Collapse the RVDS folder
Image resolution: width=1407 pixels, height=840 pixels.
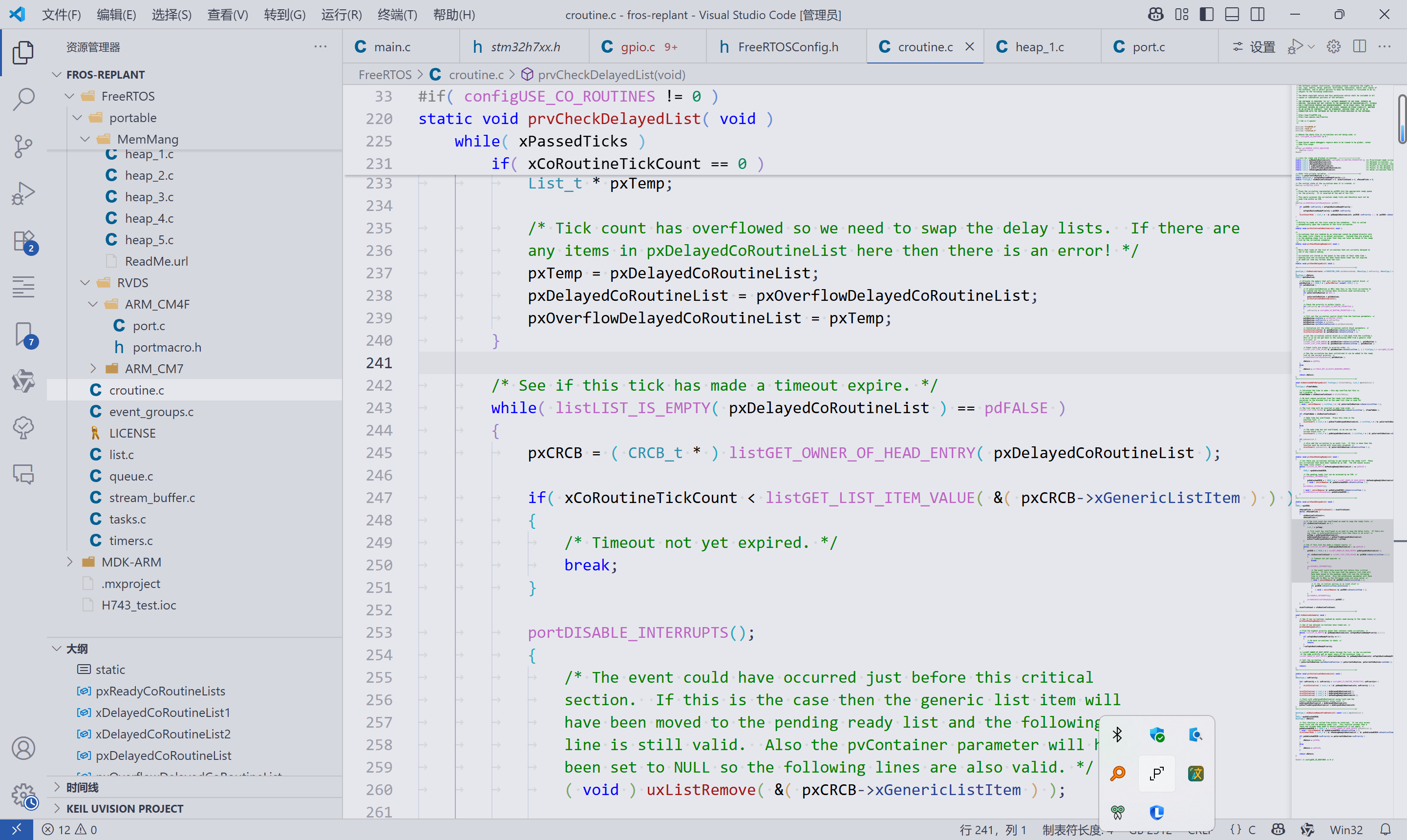point(85,282)
